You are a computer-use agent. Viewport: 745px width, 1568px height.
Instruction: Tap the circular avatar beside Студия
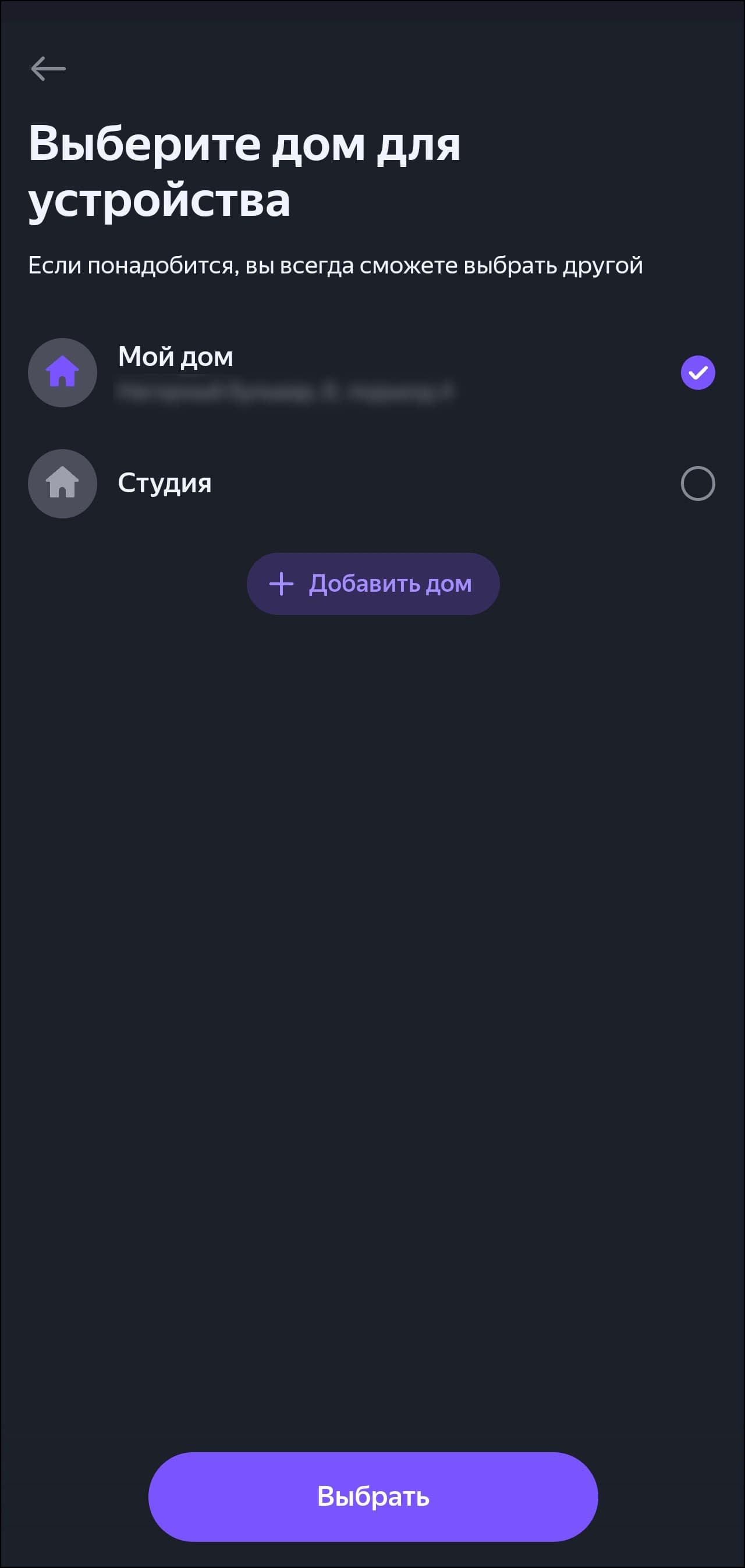pyautogui.click(x=63, y=483)
